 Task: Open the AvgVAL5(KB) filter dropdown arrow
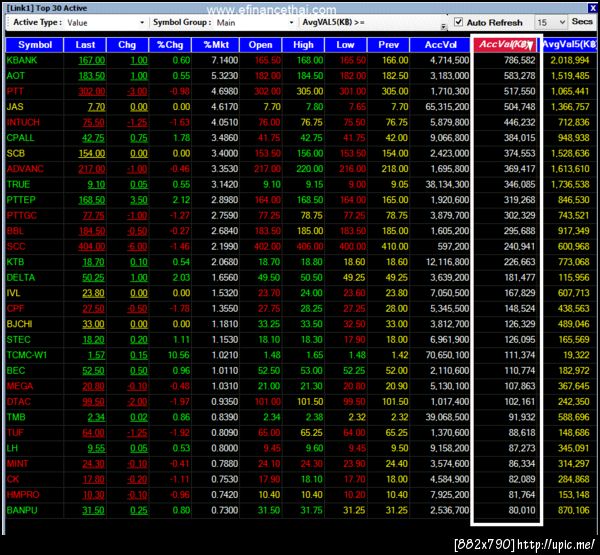tap(443, 26)
